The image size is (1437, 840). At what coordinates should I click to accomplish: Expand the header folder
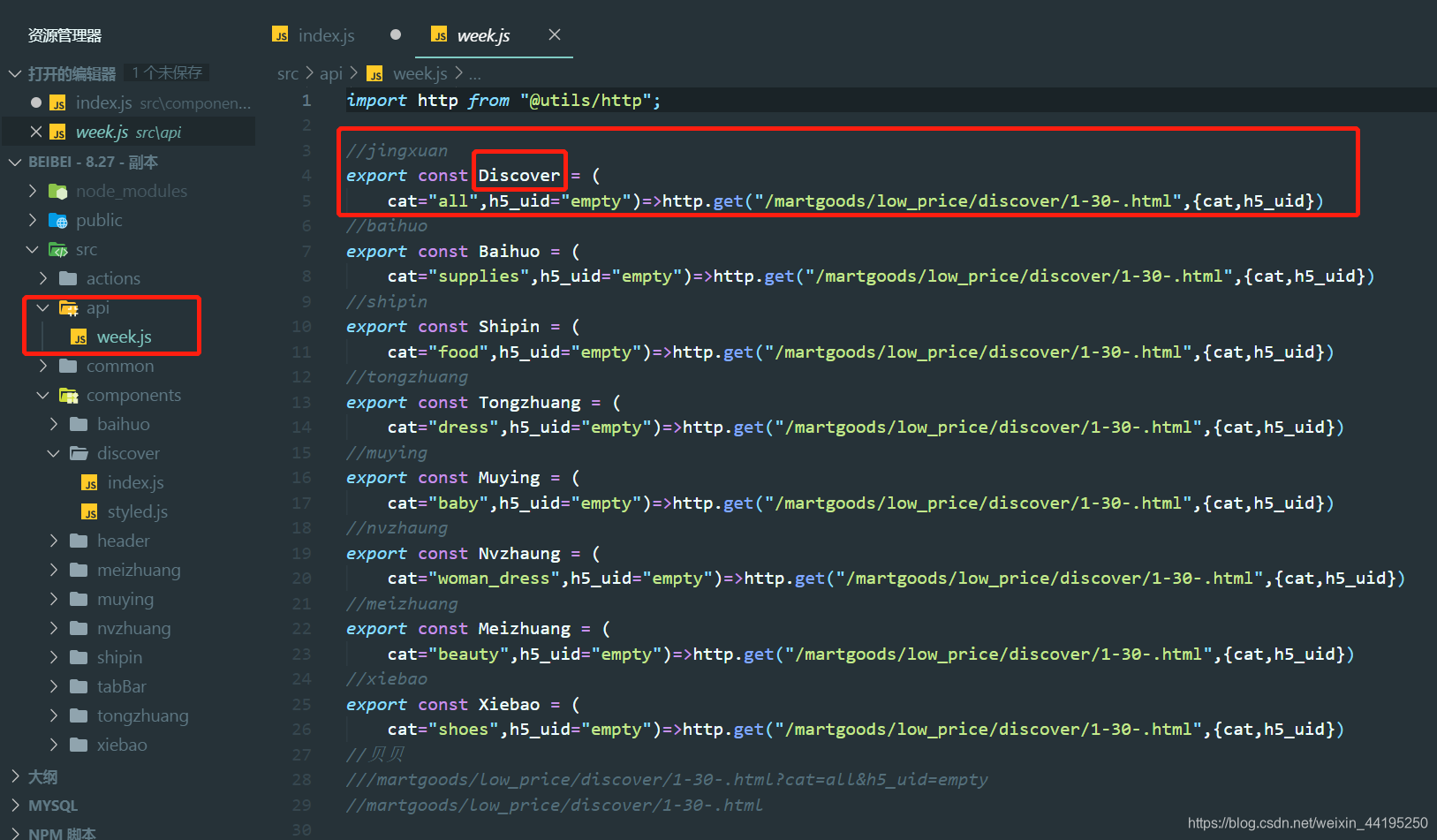click(54, 541)
